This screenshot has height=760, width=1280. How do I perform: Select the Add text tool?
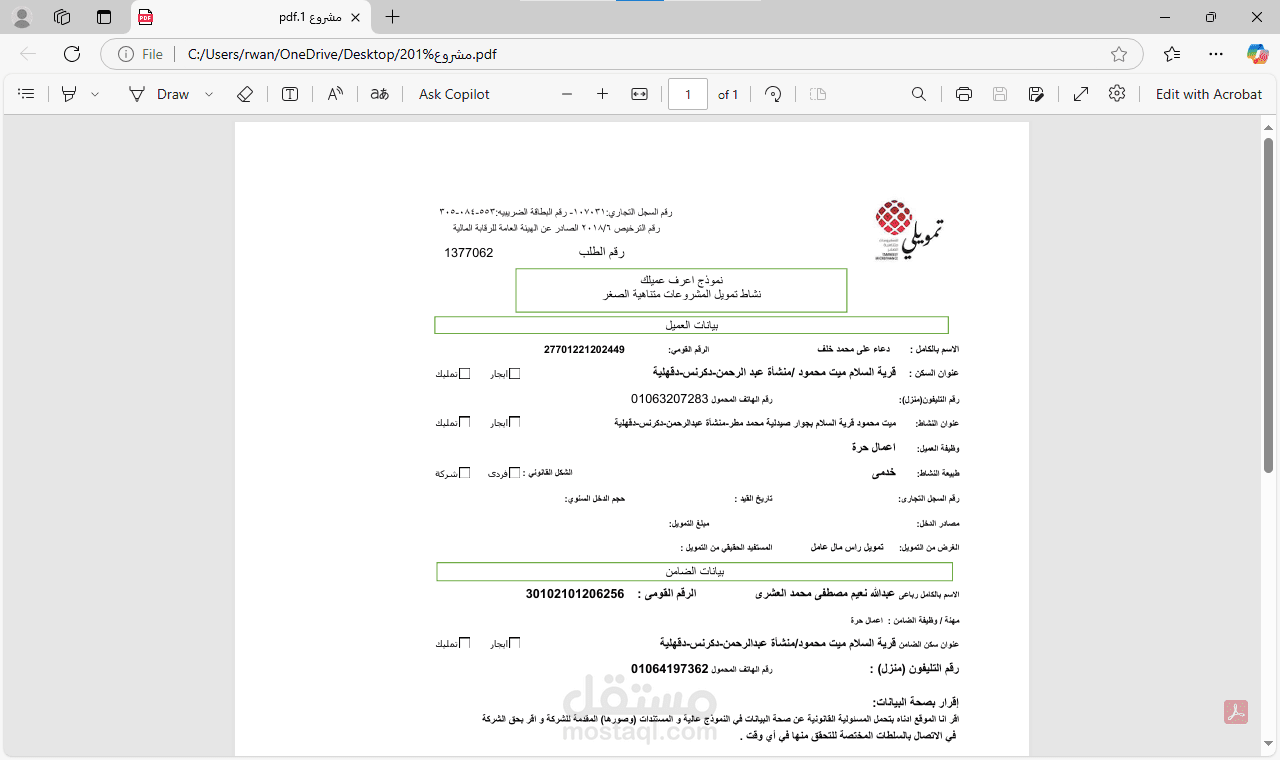[x=290, y=94]
